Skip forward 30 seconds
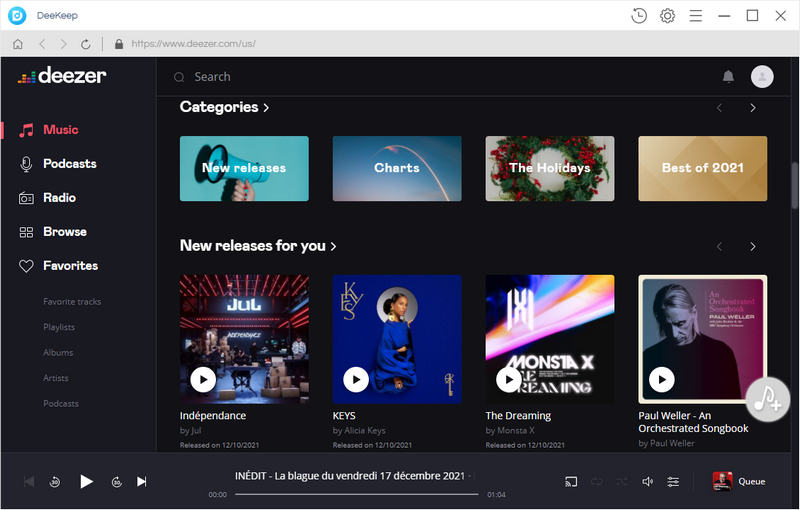 [117, 481]
